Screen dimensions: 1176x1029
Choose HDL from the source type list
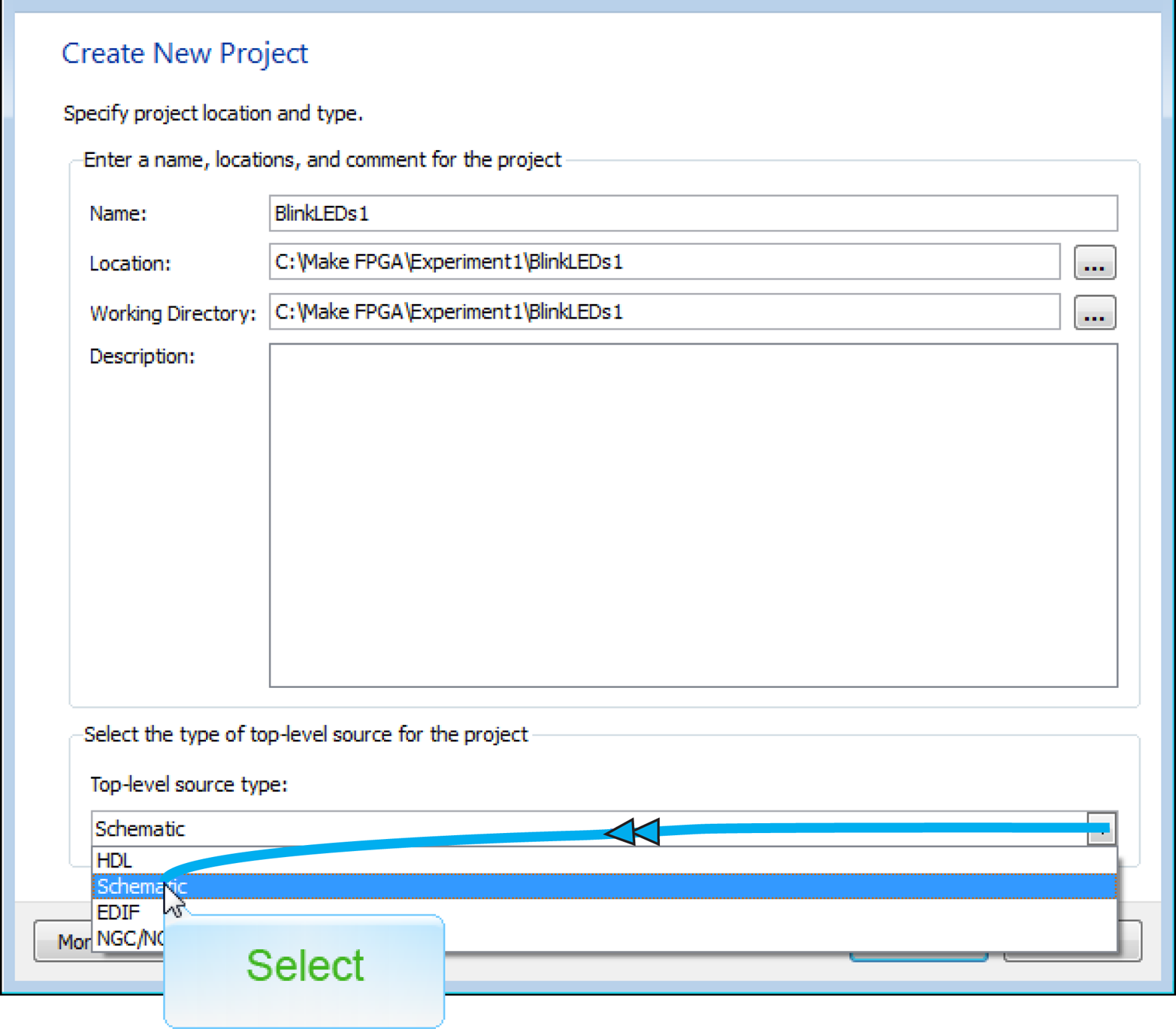[x=603, y=861]
